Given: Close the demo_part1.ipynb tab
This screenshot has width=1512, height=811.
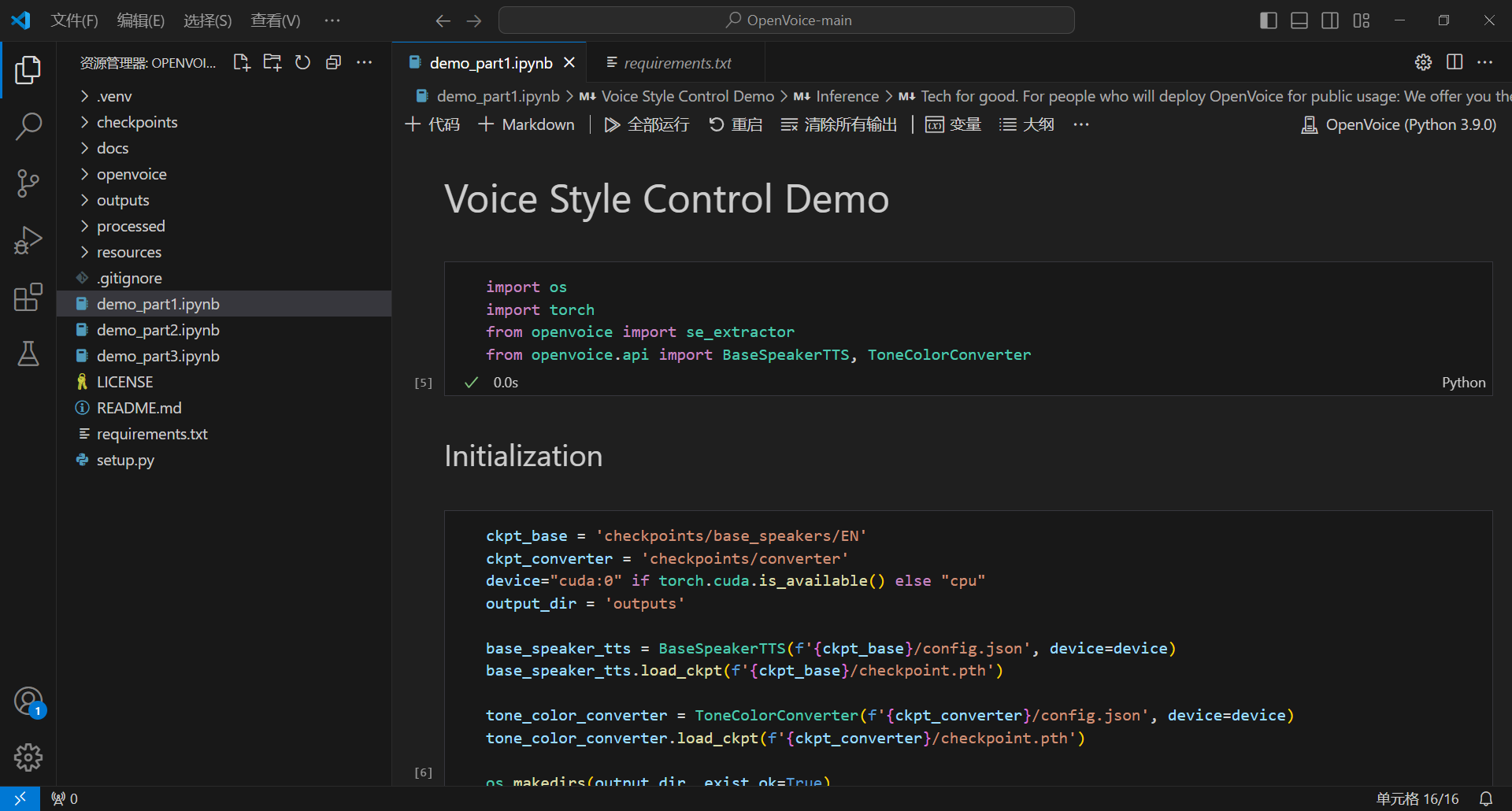Looking at the screenshot, I should pyautogui.click(x=569, y=62).
